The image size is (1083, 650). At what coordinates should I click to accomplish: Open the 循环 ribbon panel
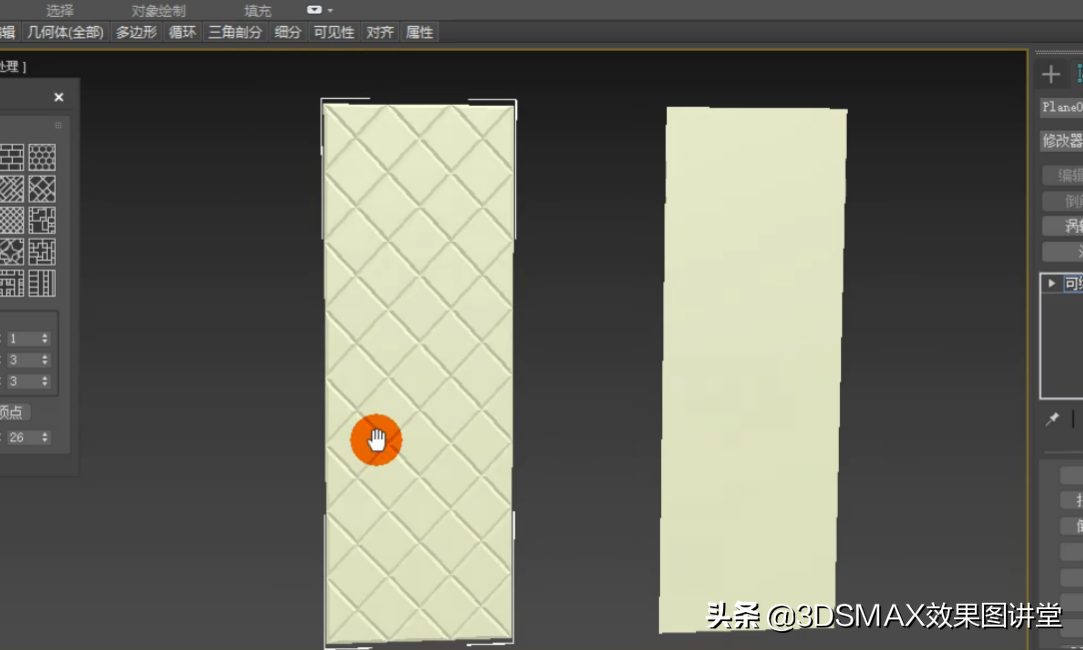coord(182,32)
